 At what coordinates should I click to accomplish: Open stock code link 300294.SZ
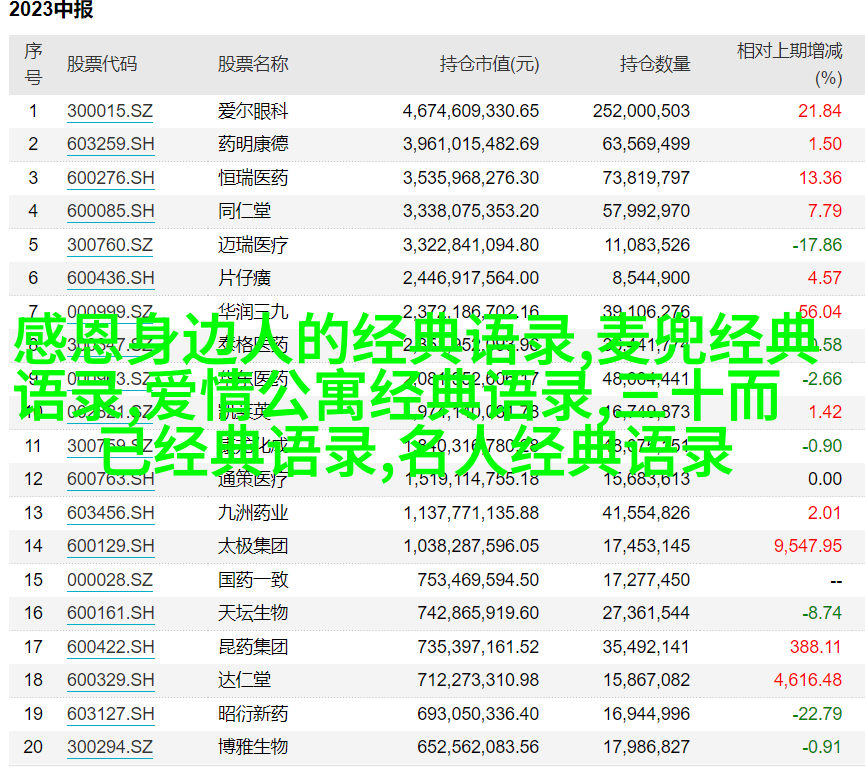click(110, 747)
